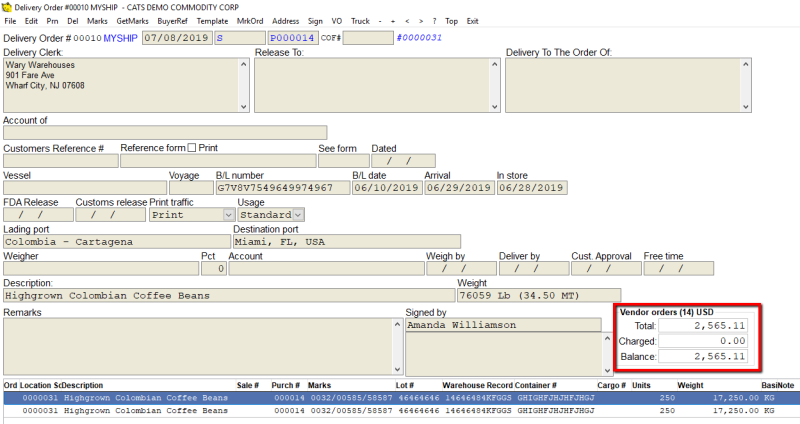Click the Vendor orders Charged value 0.00

[x=703, y=341]
